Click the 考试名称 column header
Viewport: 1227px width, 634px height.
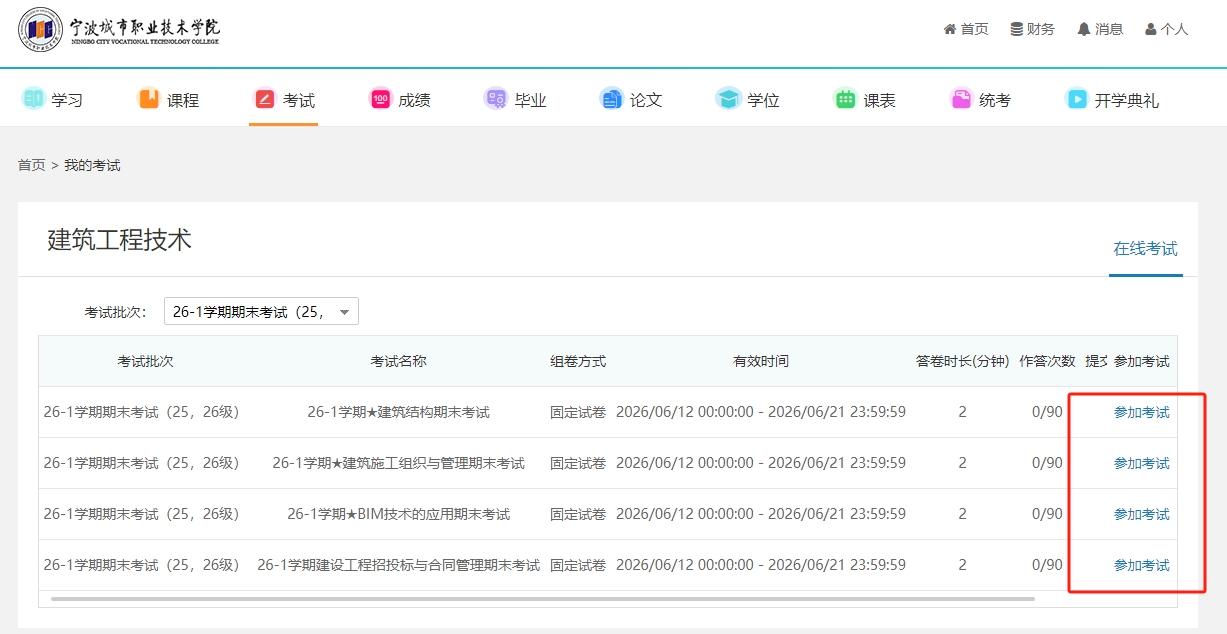coord(398,361)
